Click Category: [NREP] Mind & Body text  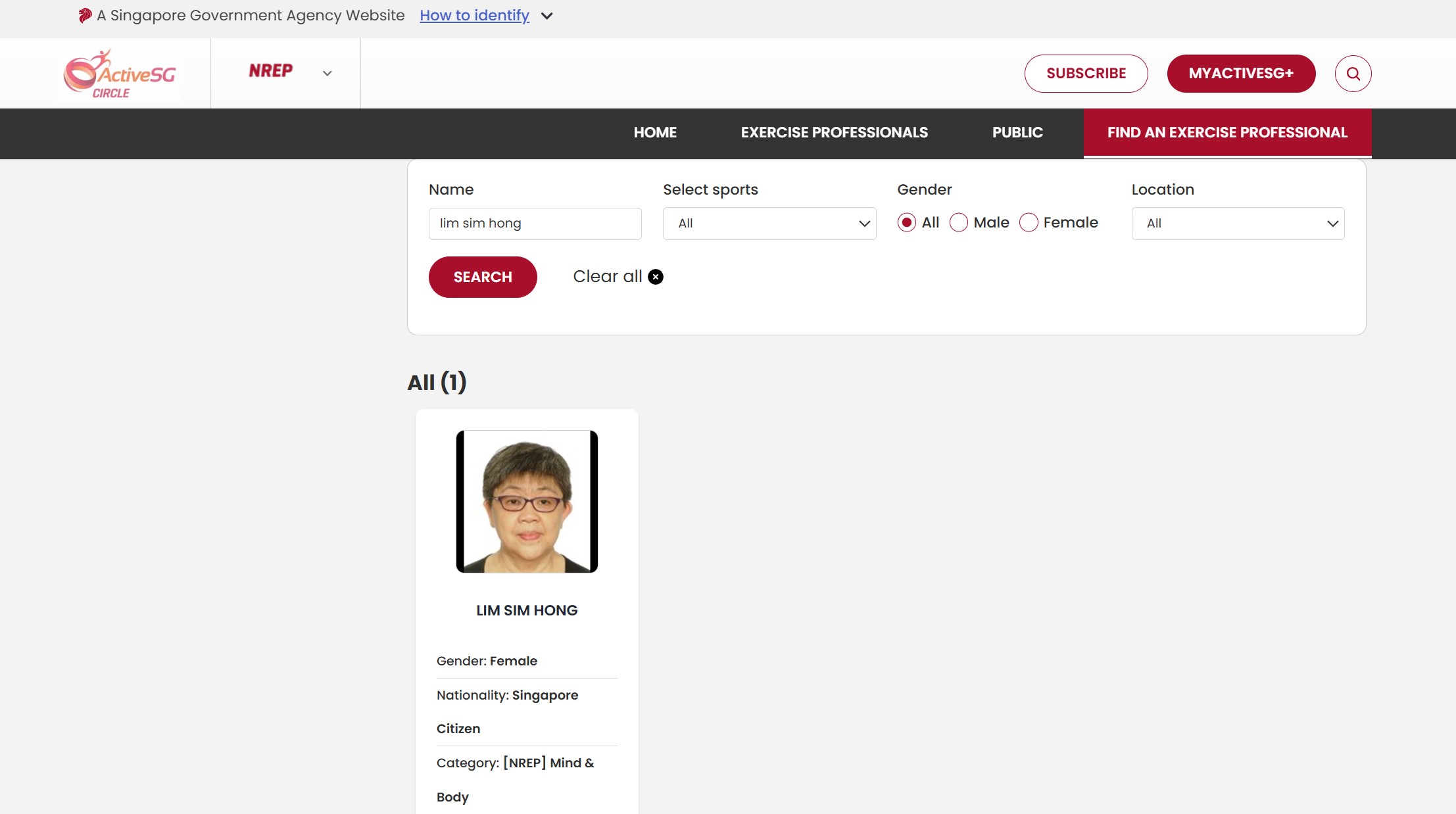click(515, 780)
